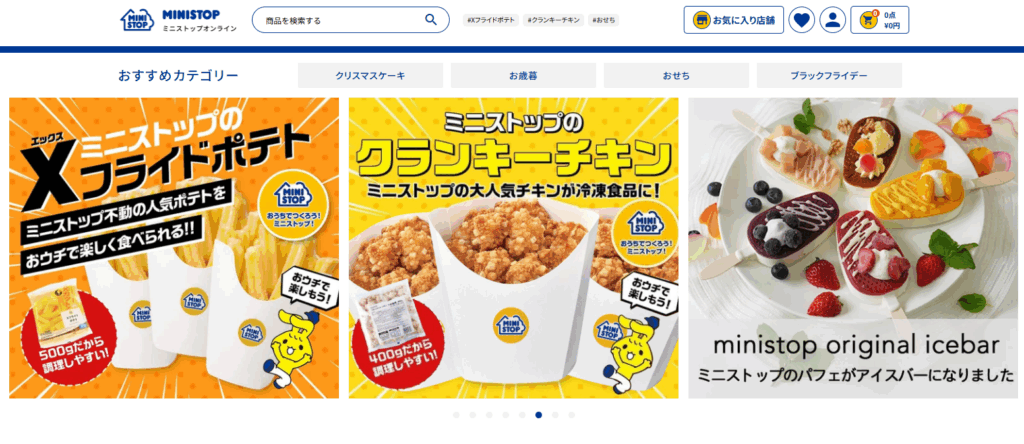
Task: Select the #クランキーチキン hashtag
Action: click(x=553, y=20)
